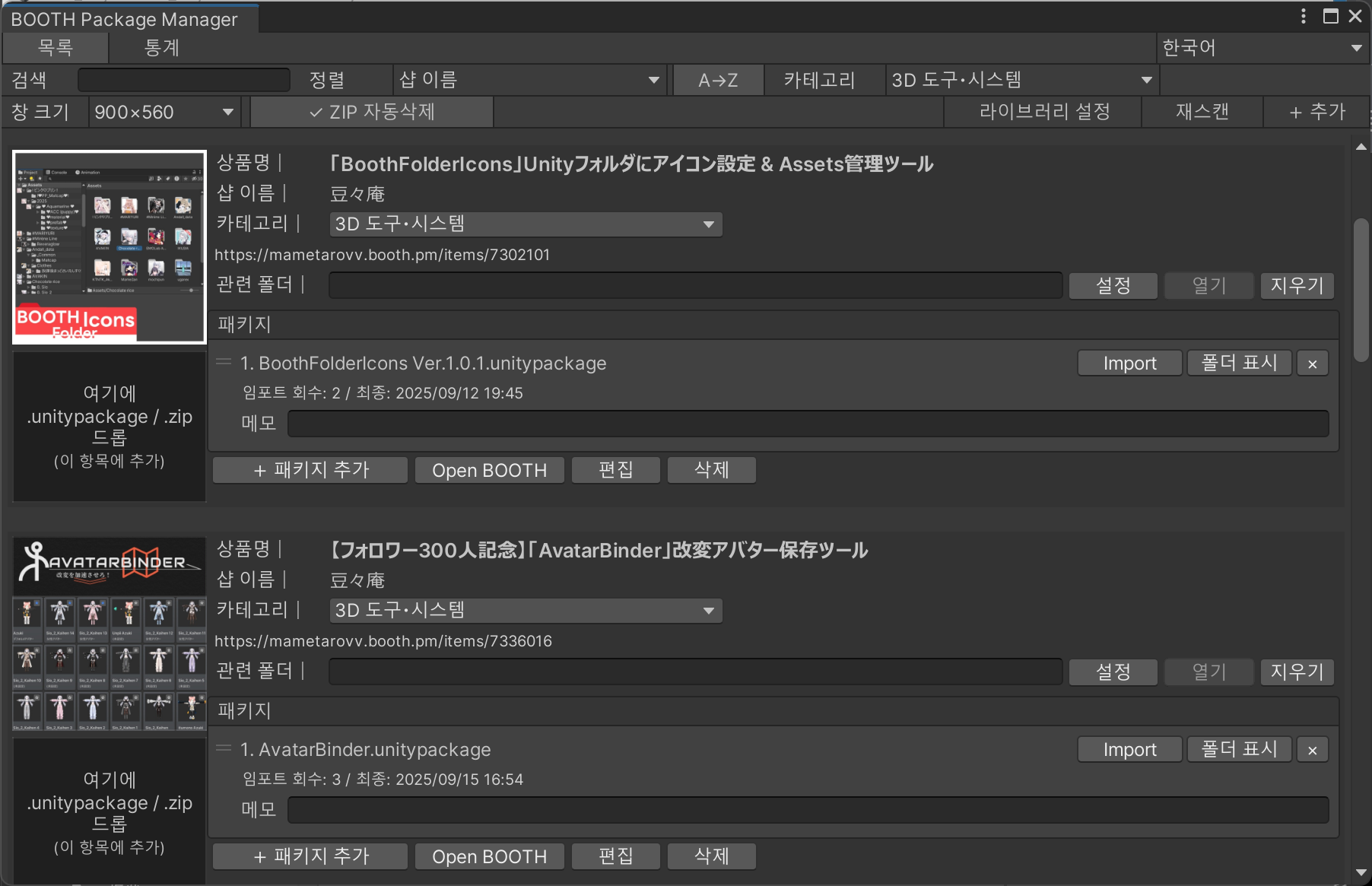Open the category dropdown for BoothFolderIcons item
Image resolution: width=1372 pixels, height=886 pixels.
525,224
